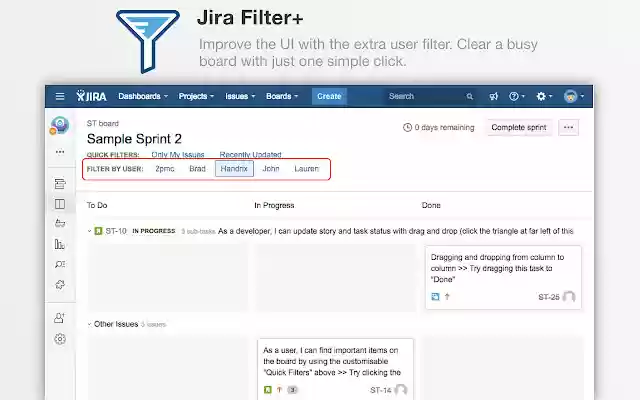Click the Sample Sprint 2 title

pyautogui.click(x=134, y=139)
